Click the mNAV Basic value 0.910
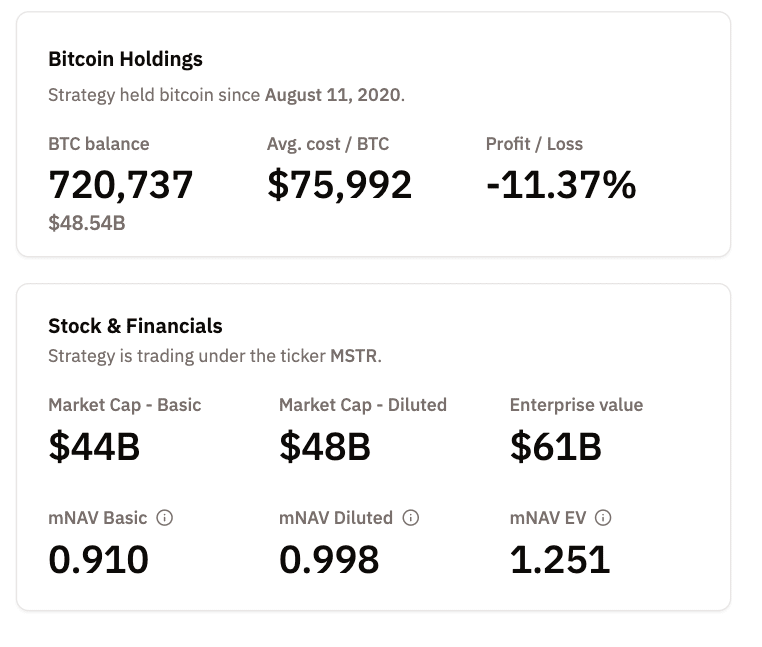The width and height of the screenshot is (762, 647). 98,559
